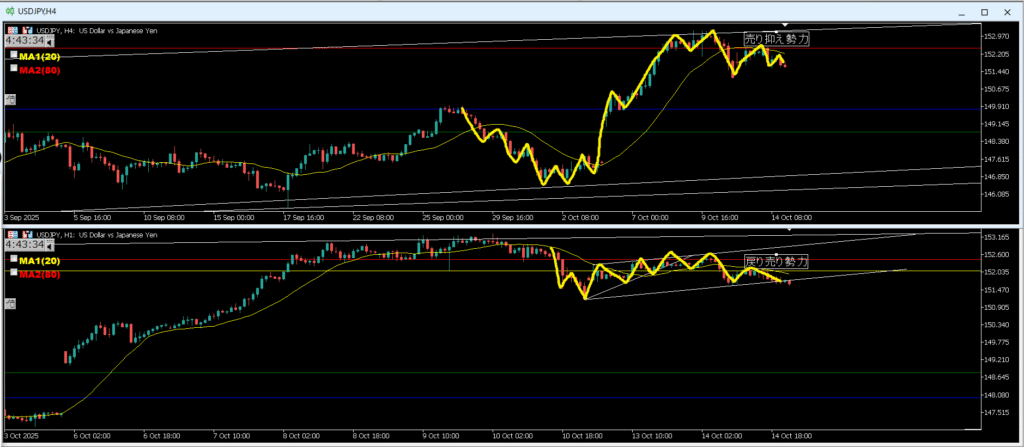Collapse the H4 timer panel with its arrow
Image resolution: width=1024 pixels, height=447 pixels.
tap(49, 41)
